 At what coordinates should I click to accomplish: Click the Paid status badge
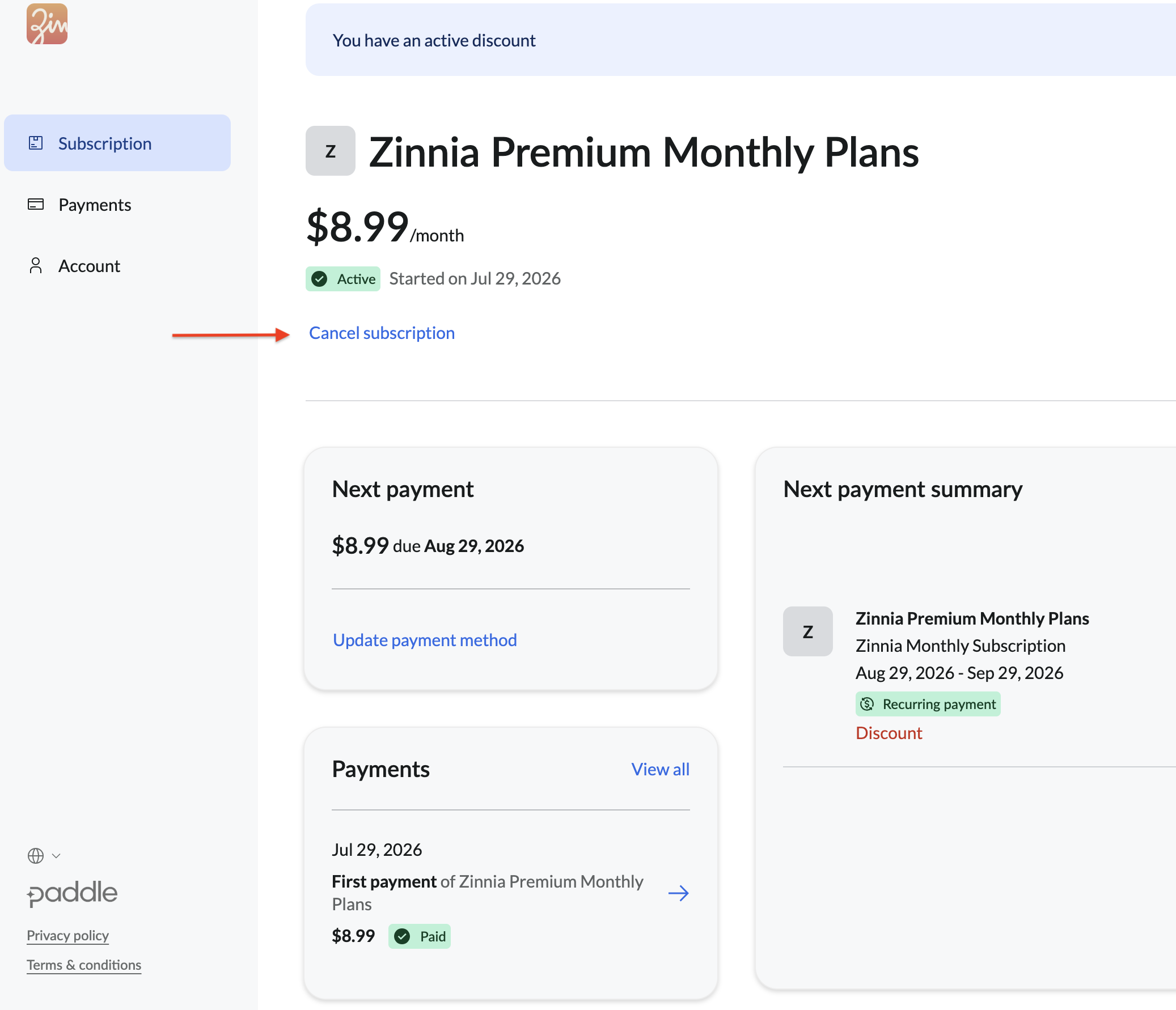point(420,936)
